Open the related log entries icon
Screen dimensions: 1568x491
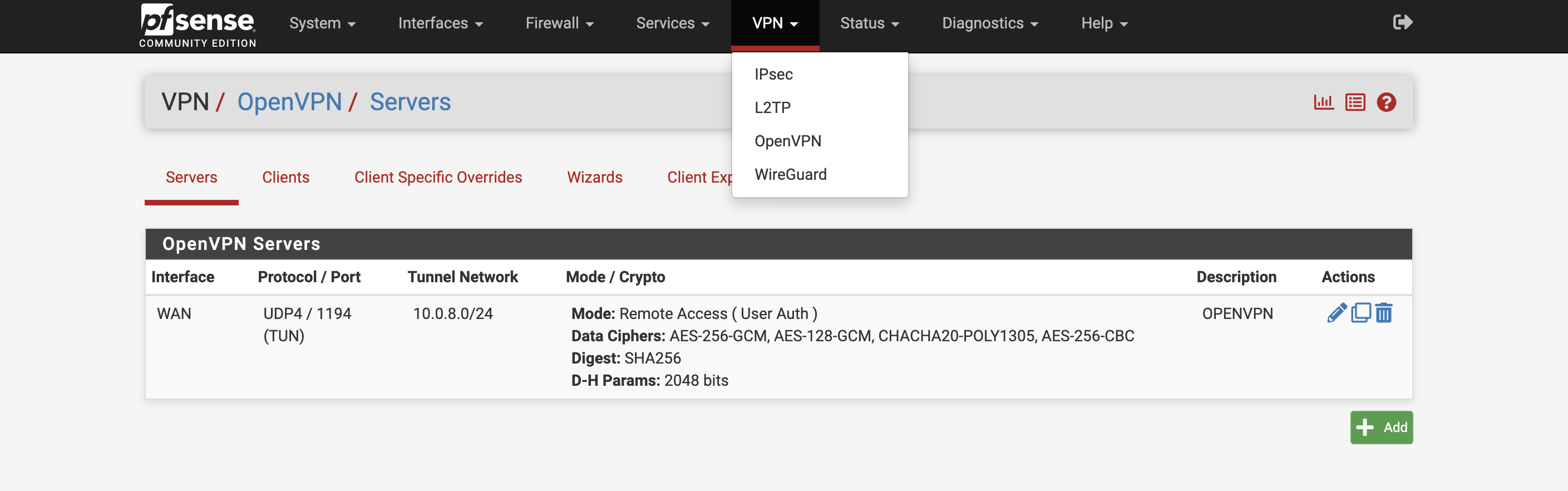click(1355, 102)
